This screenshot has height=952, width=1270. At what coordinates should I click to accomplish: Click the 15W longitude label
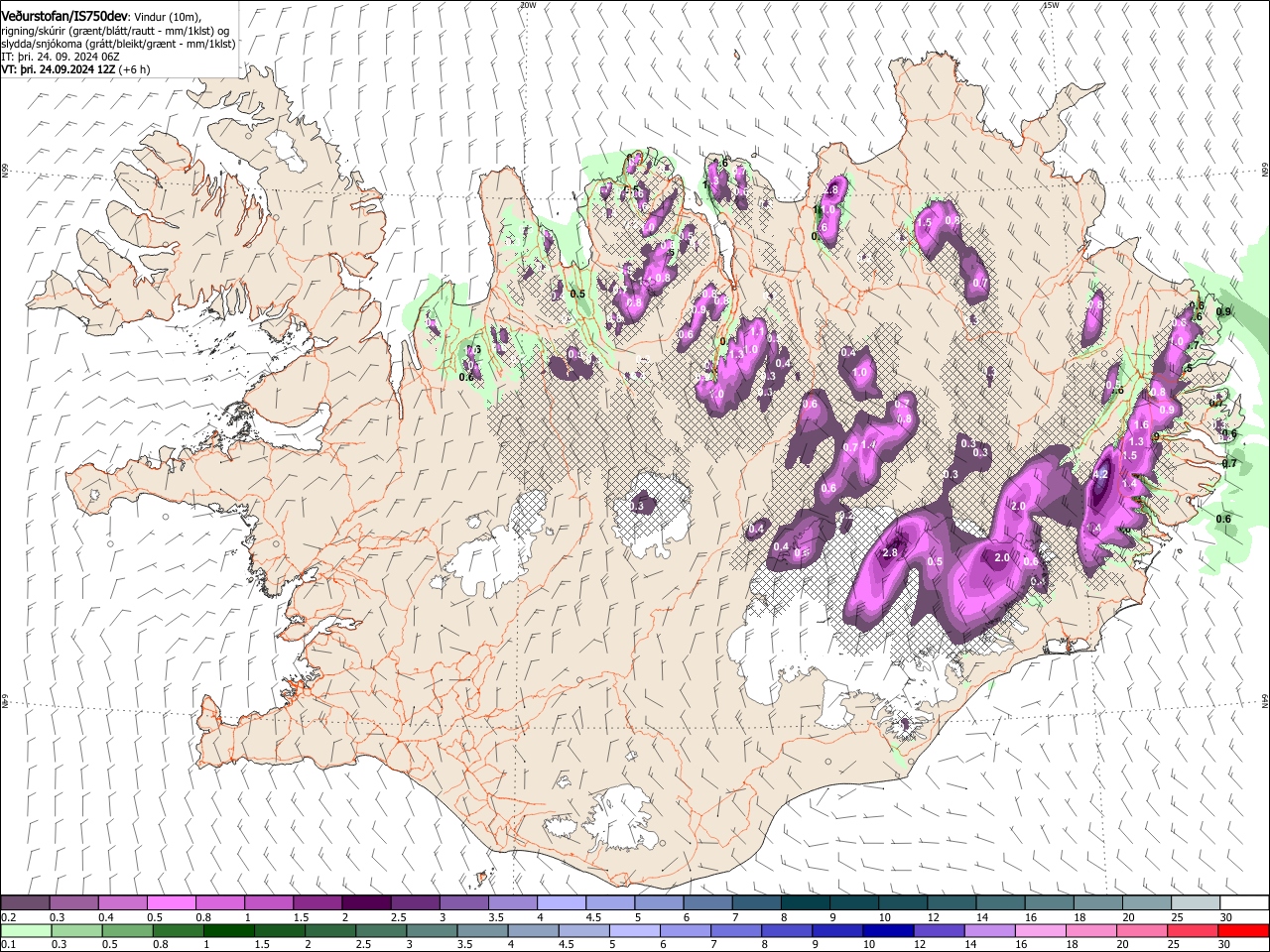tap(1050, 5)
